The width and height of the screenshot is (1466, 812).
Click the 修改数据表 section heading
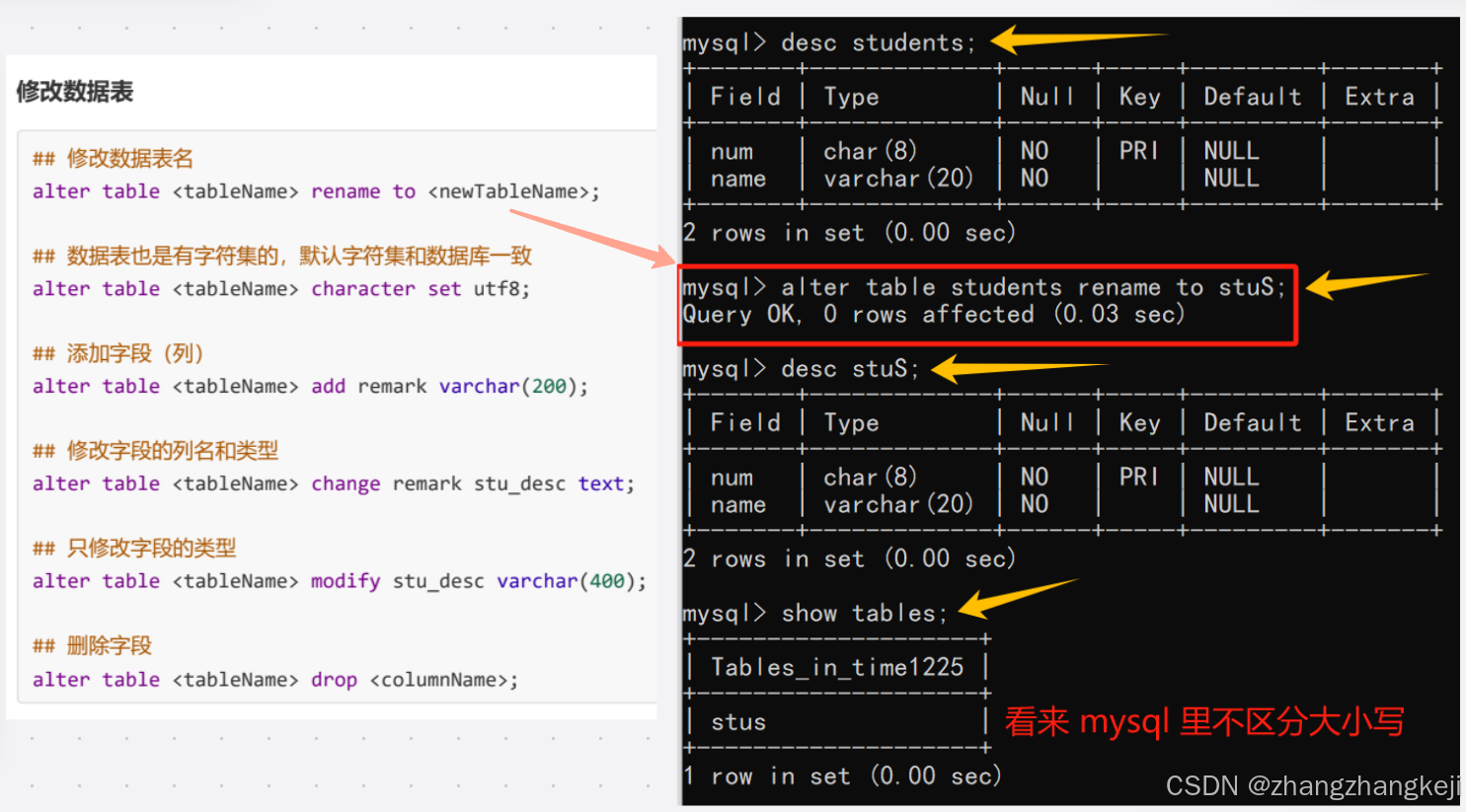74,92
